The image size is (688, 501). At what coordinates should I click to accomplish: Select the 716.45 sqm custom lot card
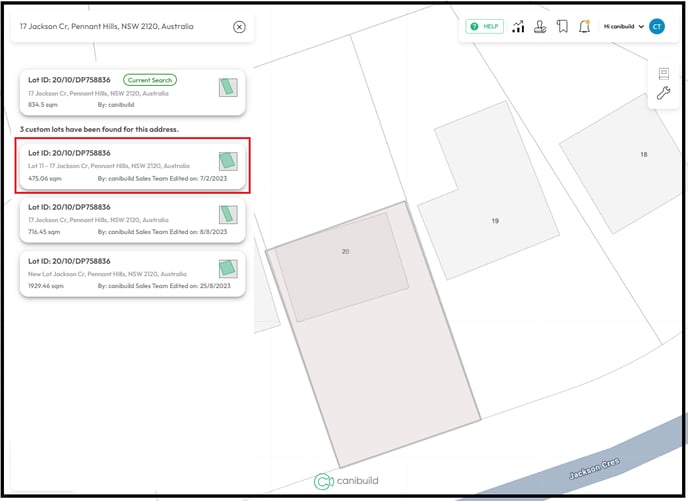120,219
